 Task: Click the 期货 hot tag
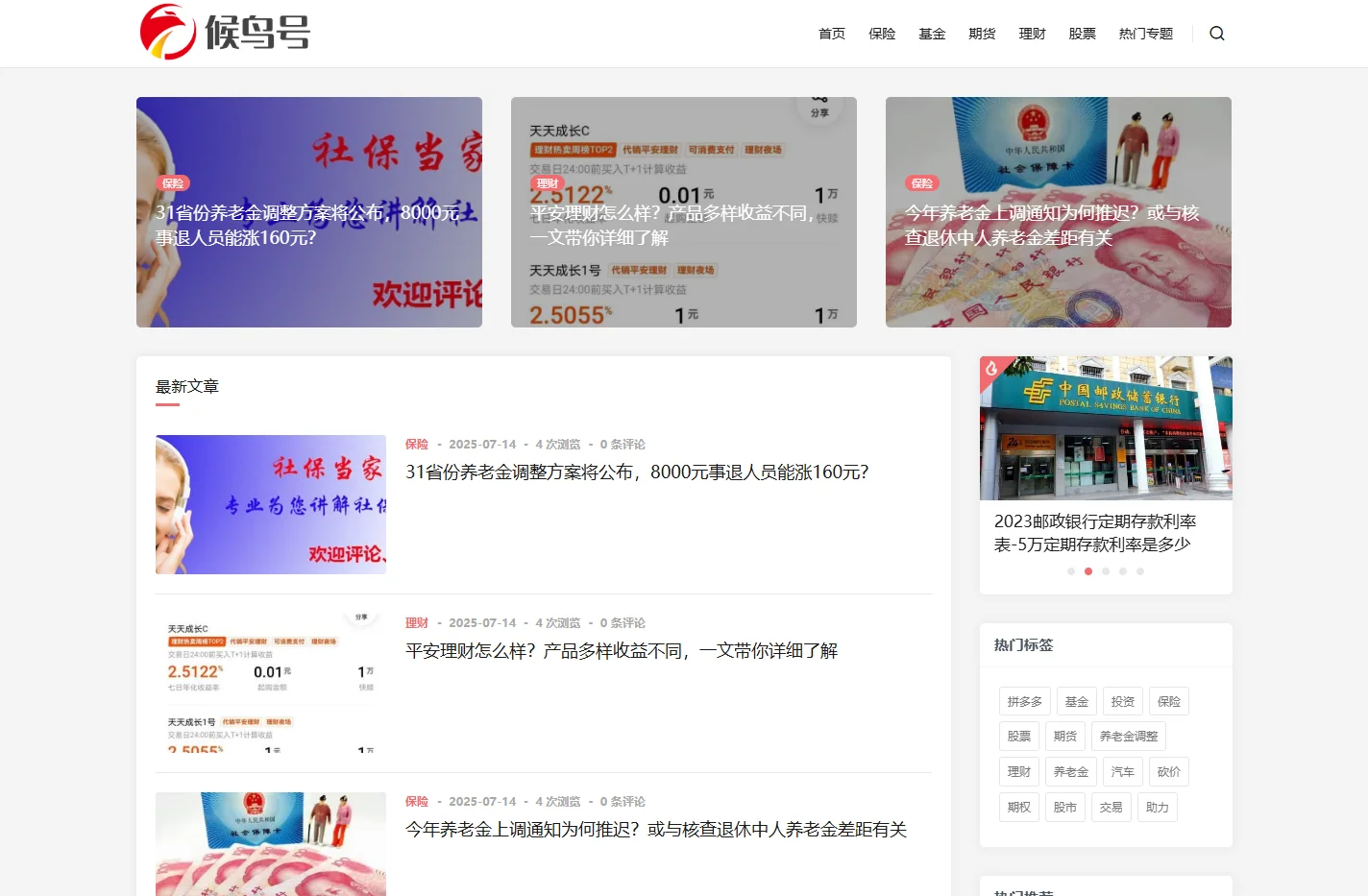(x=1065, y=737)
